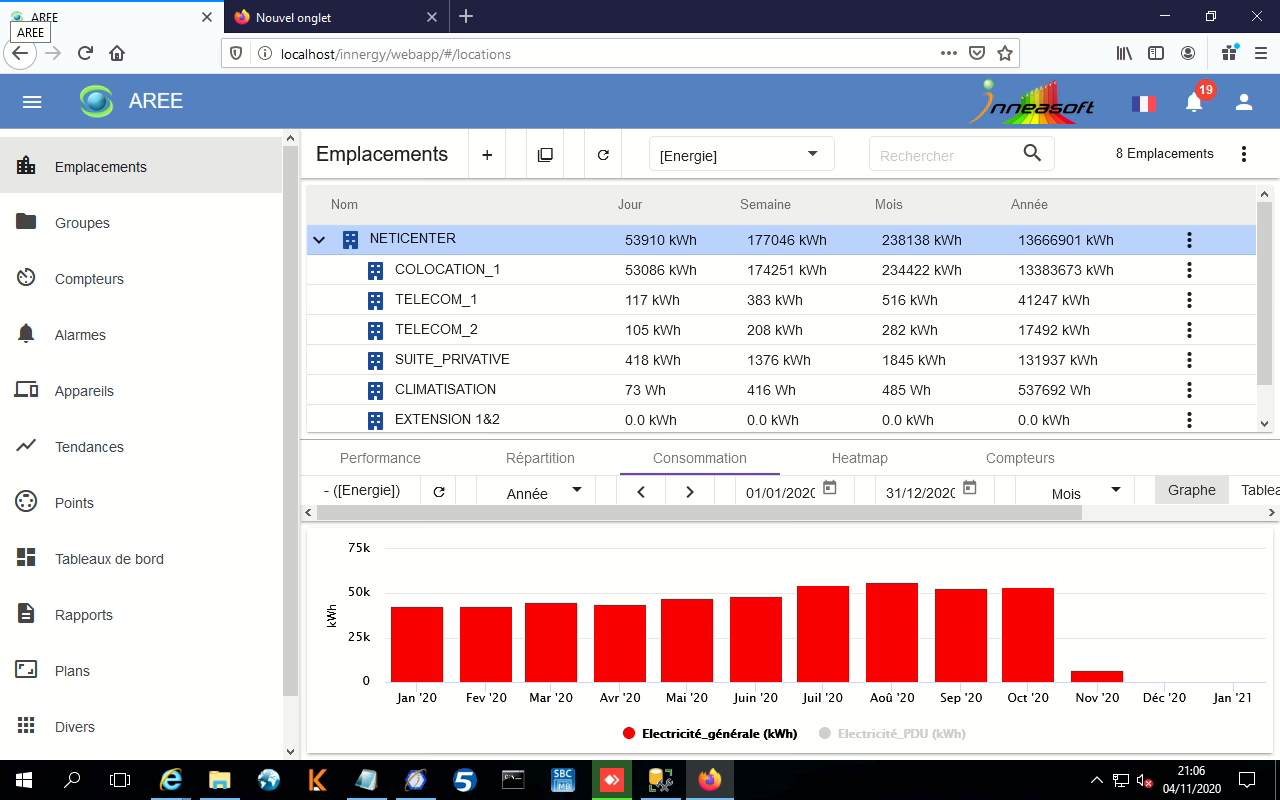The width and height of the screenshot is (1280, 800).
Task: Select the COLOCATION_1 location
Action: pyautogui.click(x=447, y=269)
